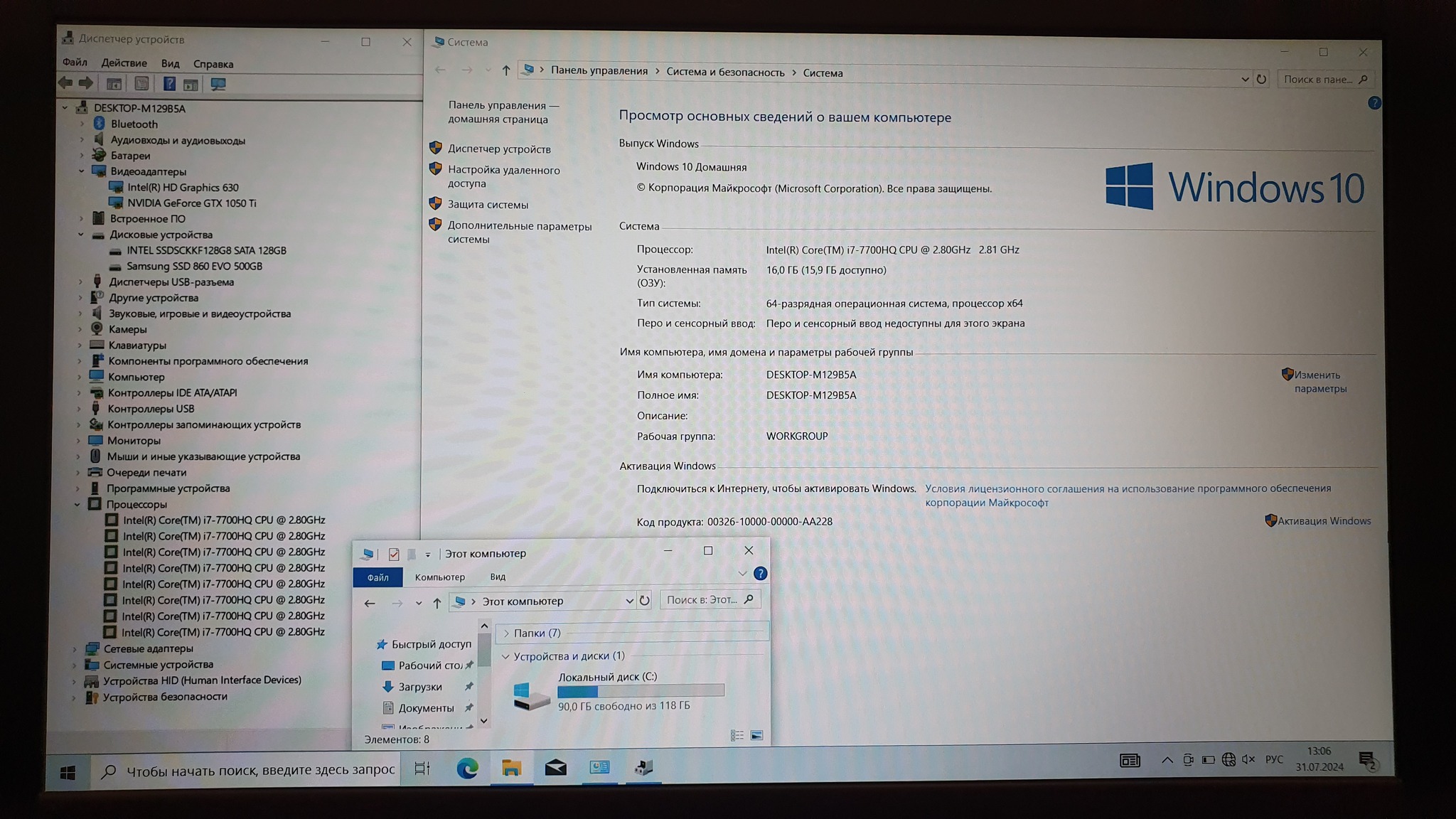Click the Properties toolbar icon in Device Manager

click(141, 84)
